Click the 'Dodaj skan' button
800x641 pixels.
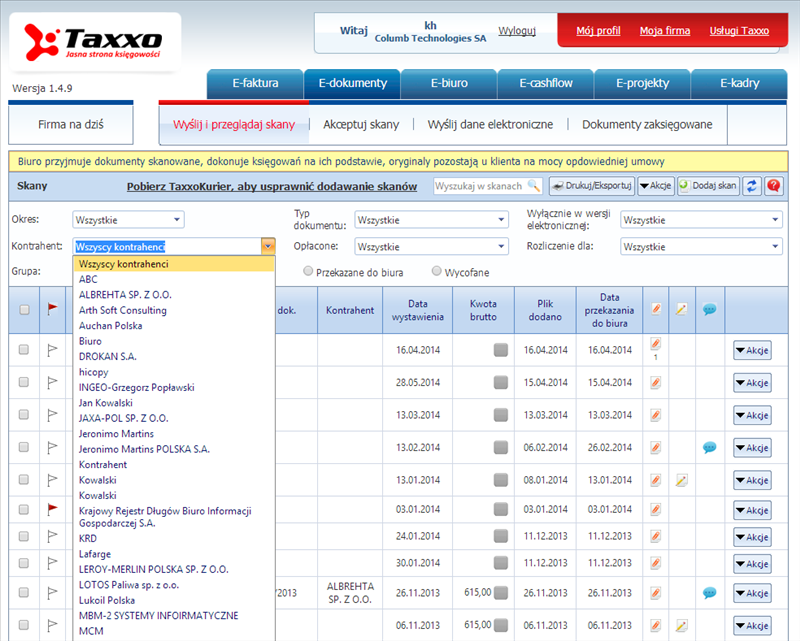pos(708,186)
